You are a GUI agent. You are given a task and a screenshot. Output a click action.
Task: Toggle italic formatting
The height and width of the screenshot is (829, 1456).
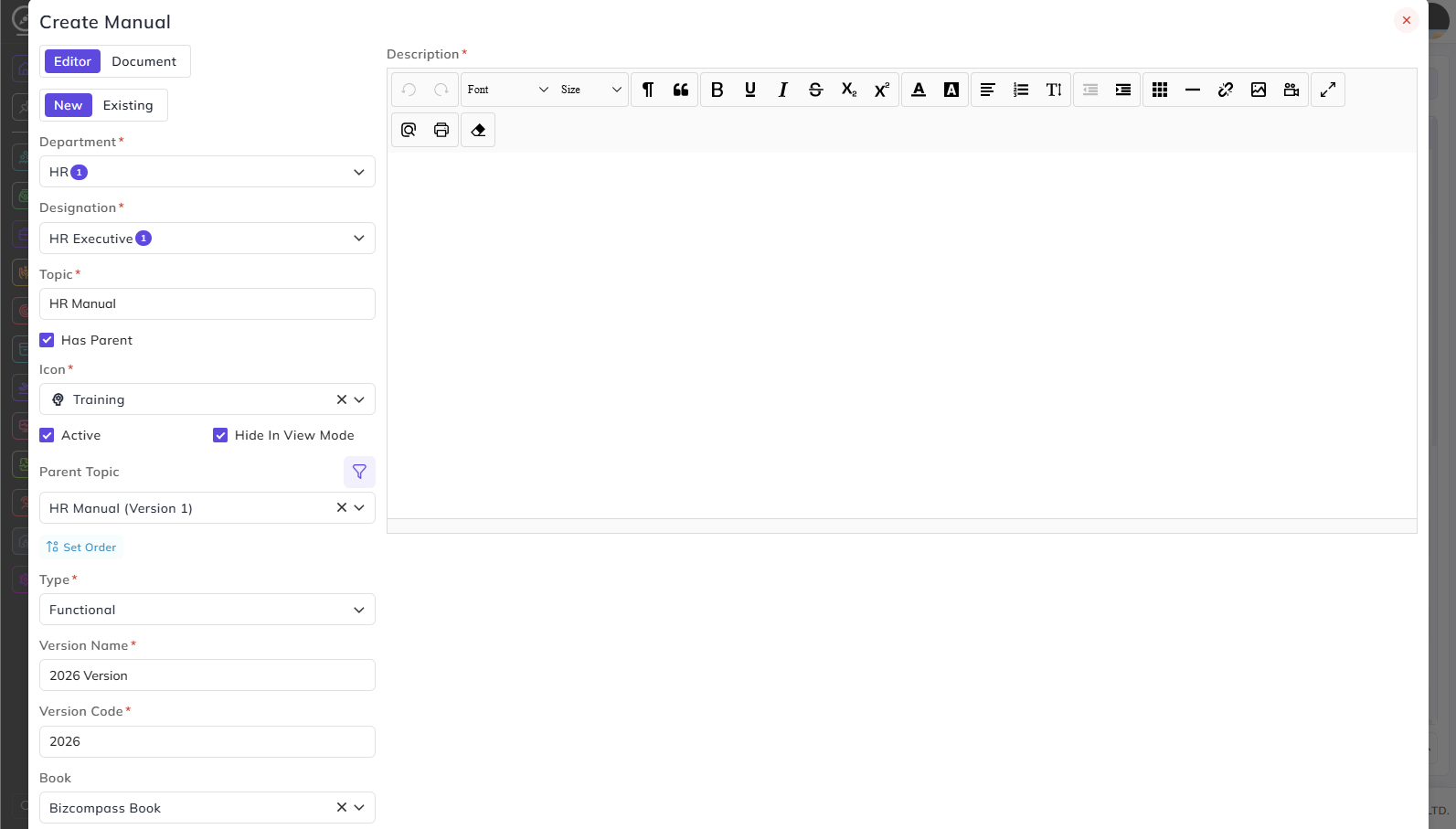tap(783, 90)
